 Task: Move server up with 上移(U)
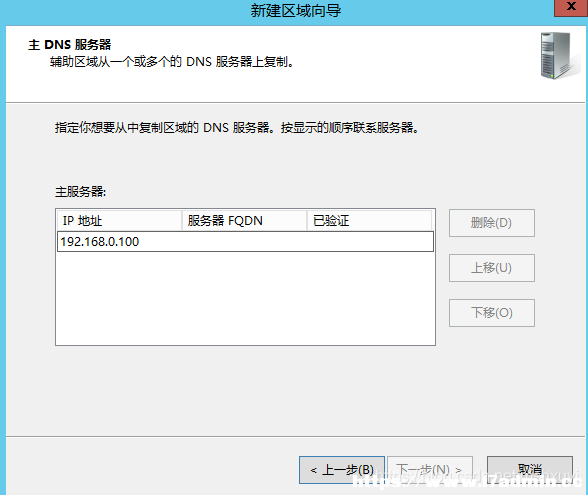[492, 268]
